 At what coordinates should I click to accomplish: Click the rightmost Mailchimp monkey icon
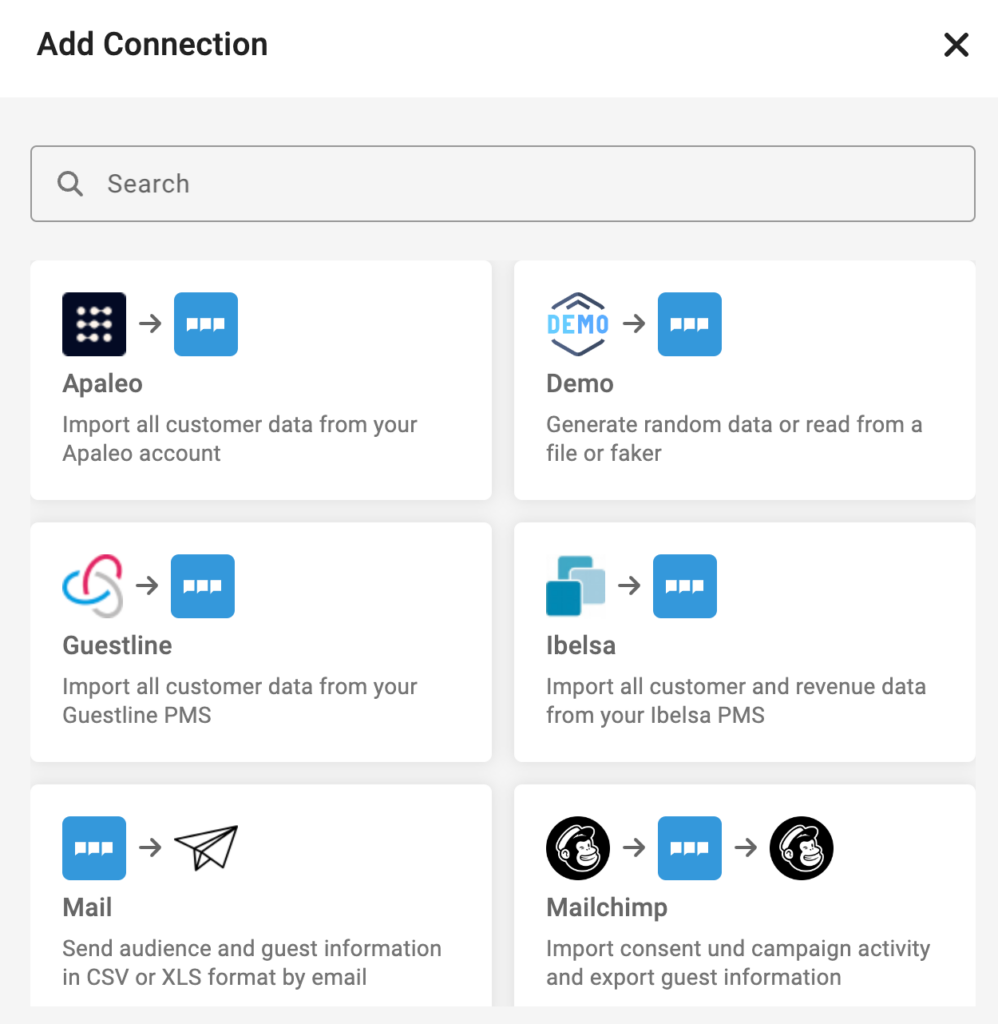coord(802,847)
